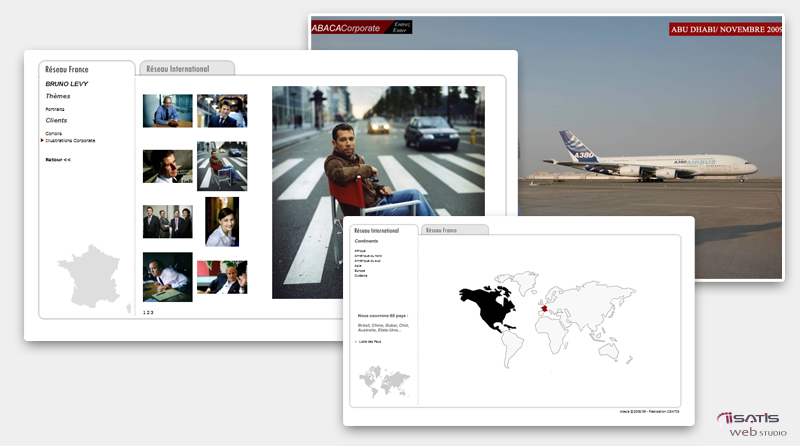Click the Retour << back link

(58, 160)
